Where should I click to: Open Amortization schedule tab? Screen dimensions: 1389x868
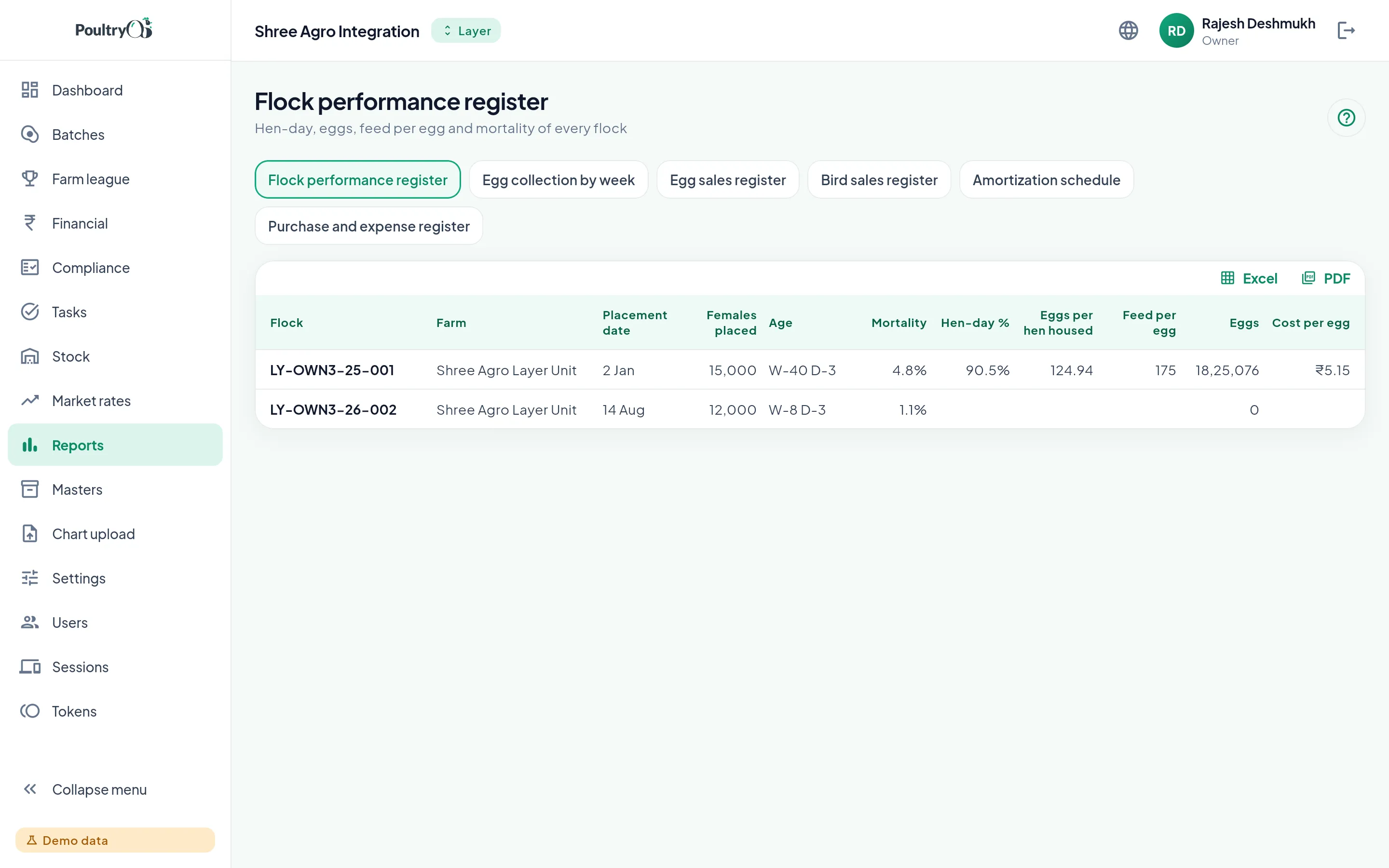(1047, 180)
